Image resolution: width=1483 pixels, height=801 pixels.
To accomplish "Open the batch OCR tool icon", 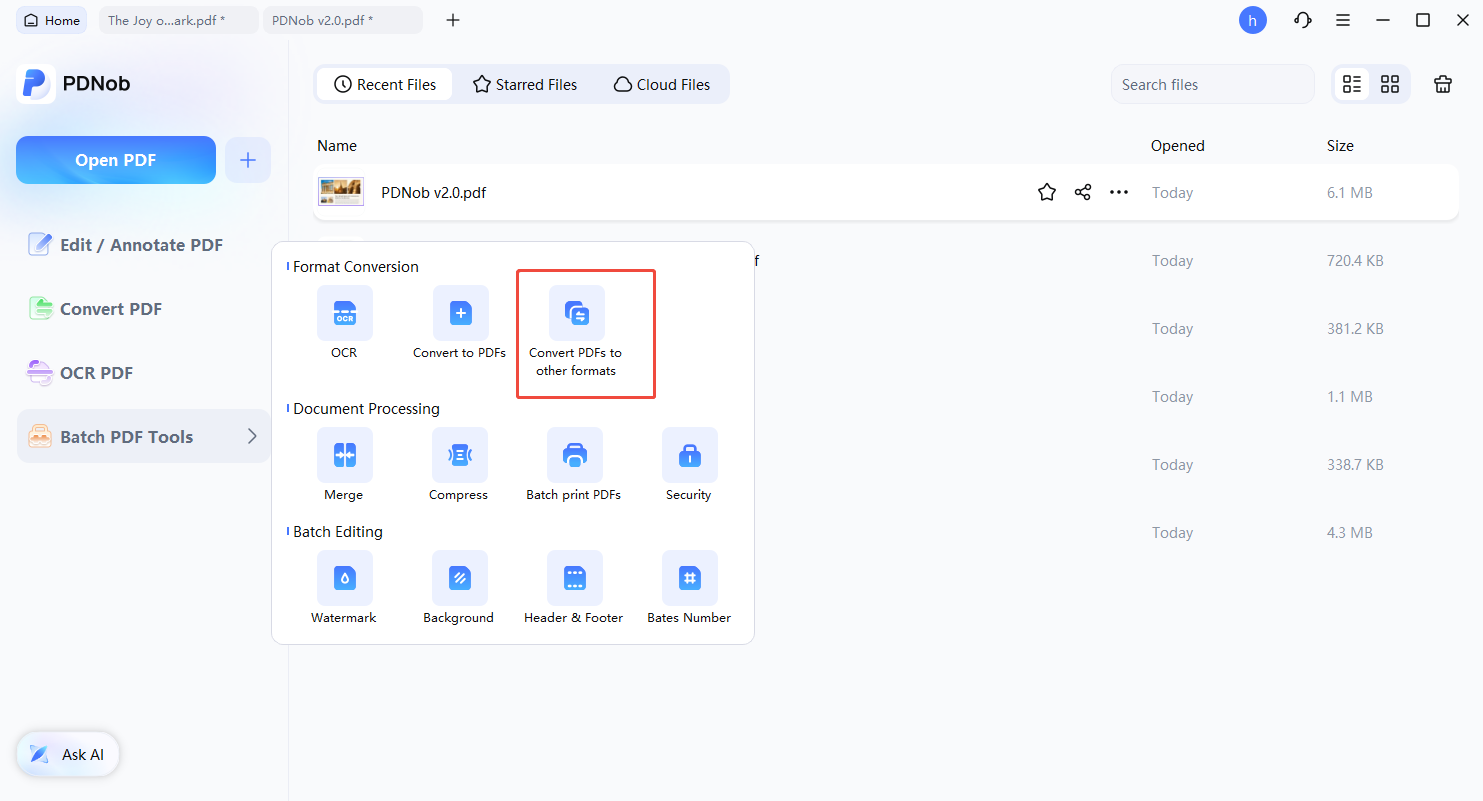I will (344, 313).
